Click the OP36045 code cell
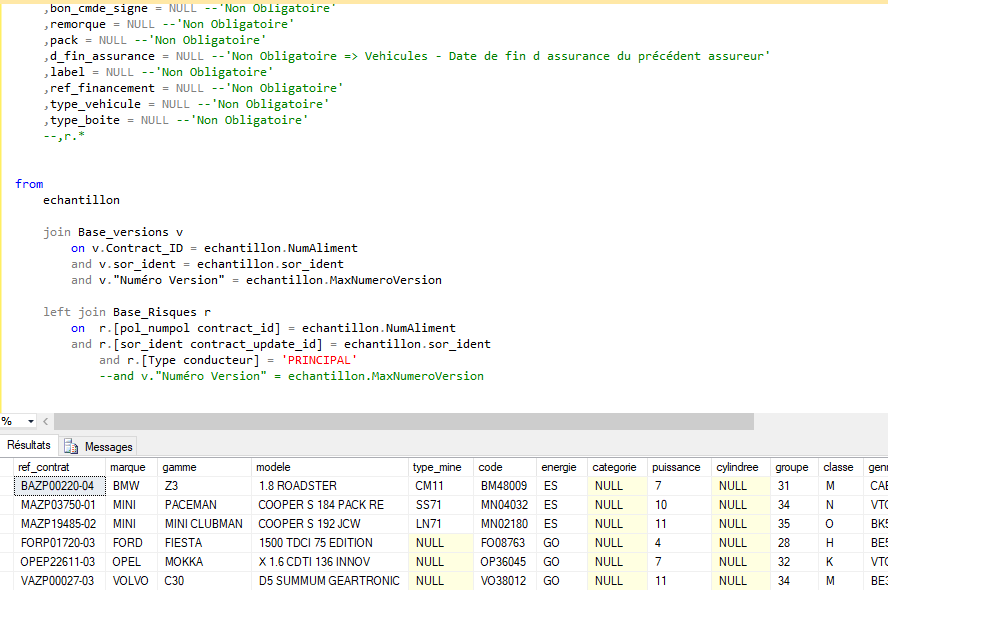The height and width of the screenshot is (630, 1008). [505, 562]
